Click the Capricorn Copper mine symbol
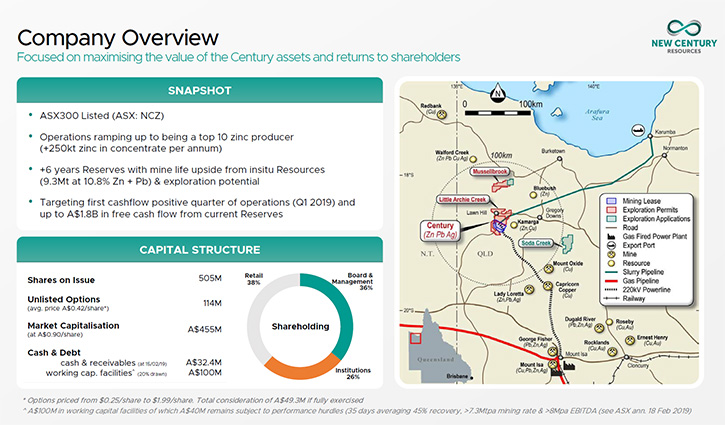 point(548,286)
